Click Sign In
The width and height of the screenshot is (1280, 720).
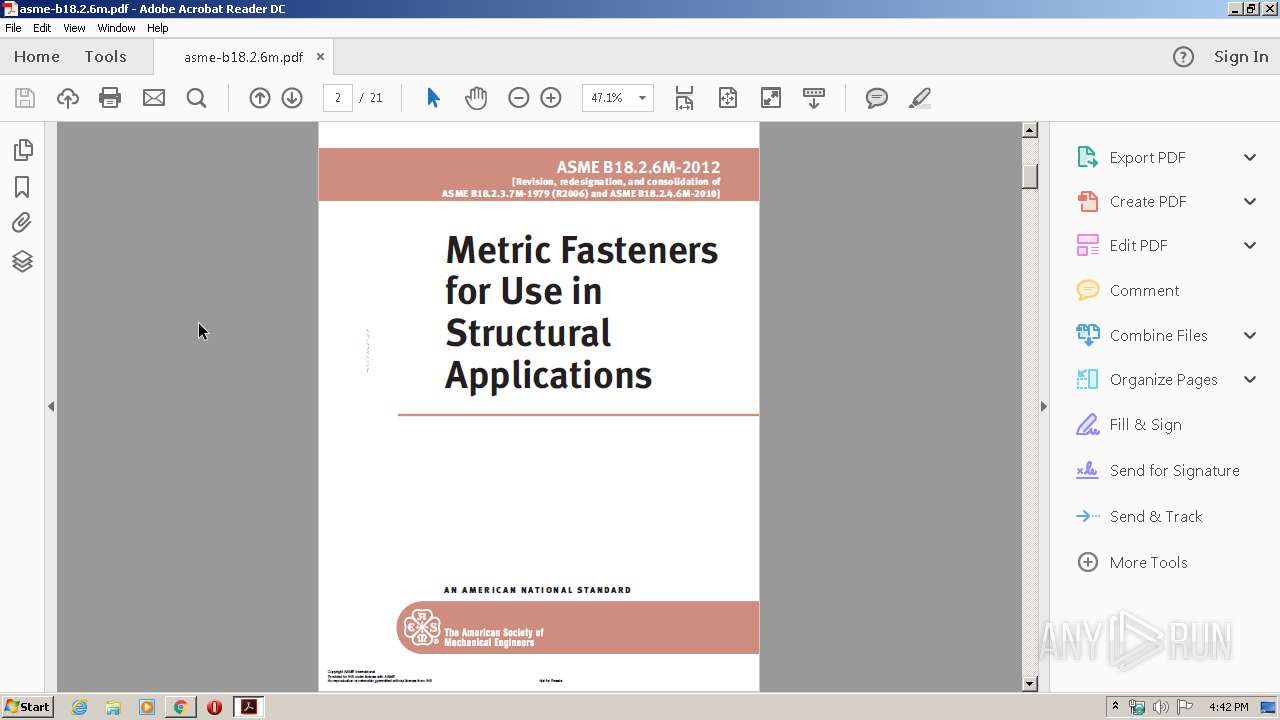tap(1241, 57)
